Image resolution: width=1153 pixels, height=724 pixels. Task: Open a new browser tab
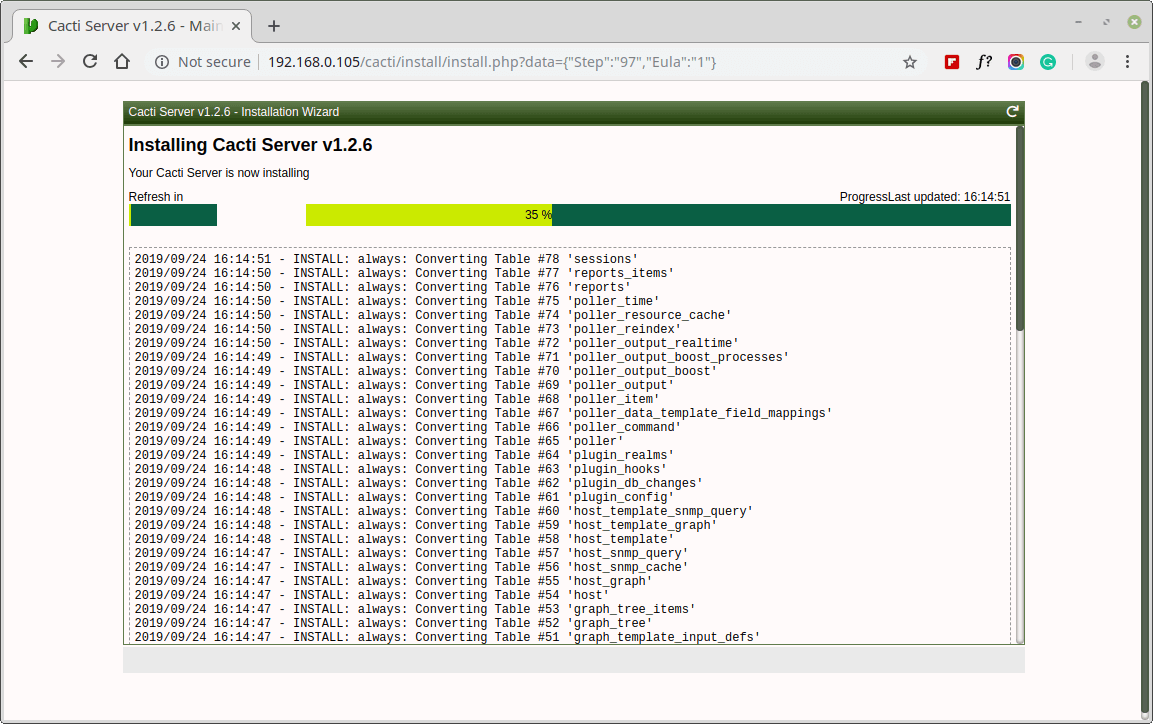click(274, 26)
